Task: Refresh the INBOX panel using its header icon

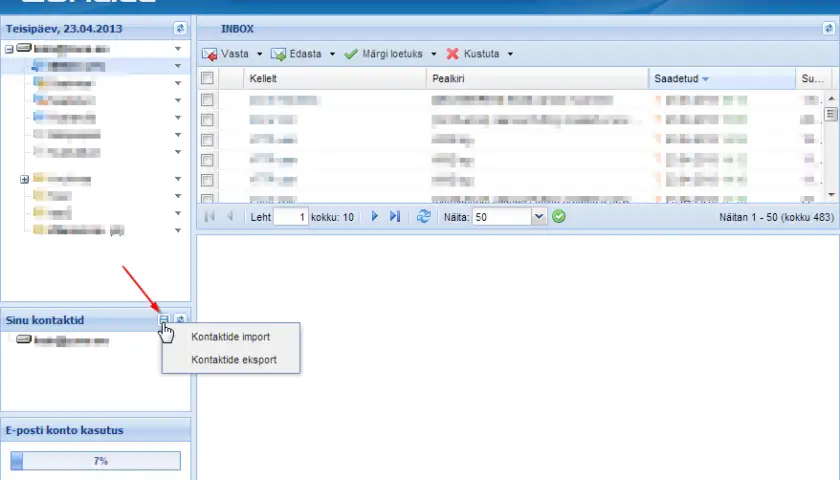Action: click(828, 28)
